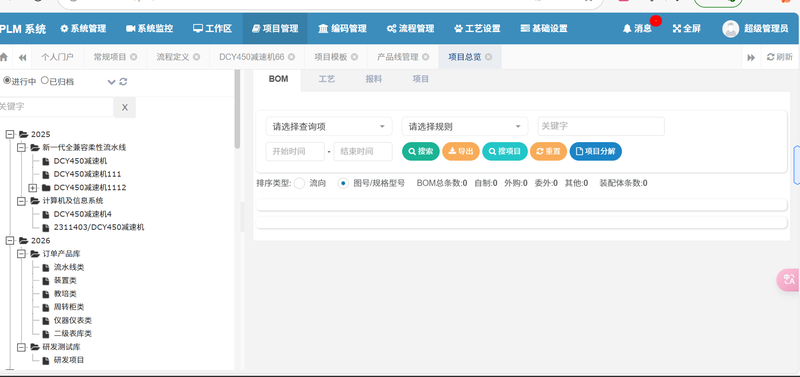Screen dimensions: 800x377
Task: Click the 搜项目 button
Action: 505,152
